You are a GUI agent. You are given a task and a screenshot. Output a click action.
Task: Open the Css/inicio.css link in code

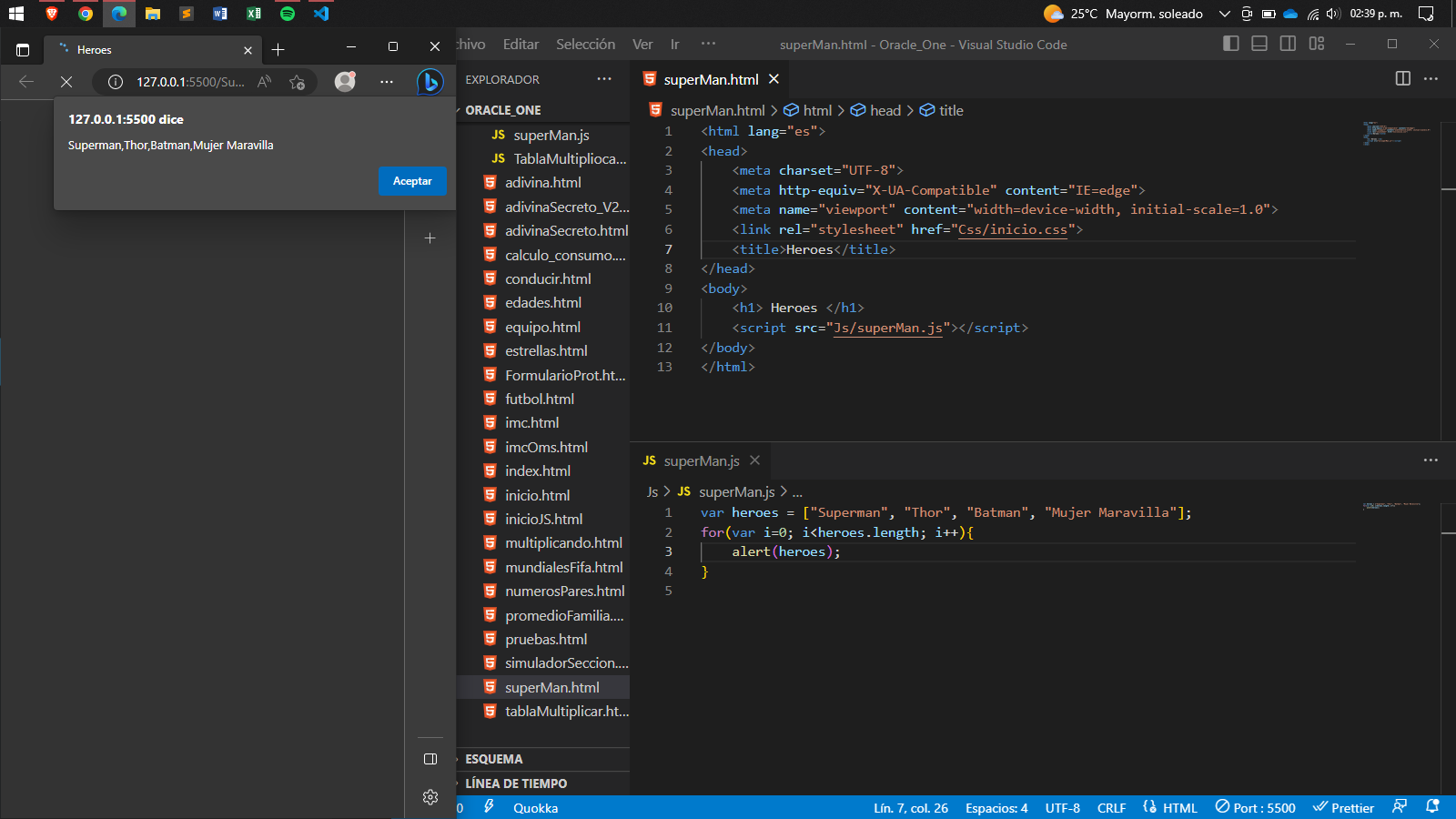pyautogui.click(x=1012, y=229)
